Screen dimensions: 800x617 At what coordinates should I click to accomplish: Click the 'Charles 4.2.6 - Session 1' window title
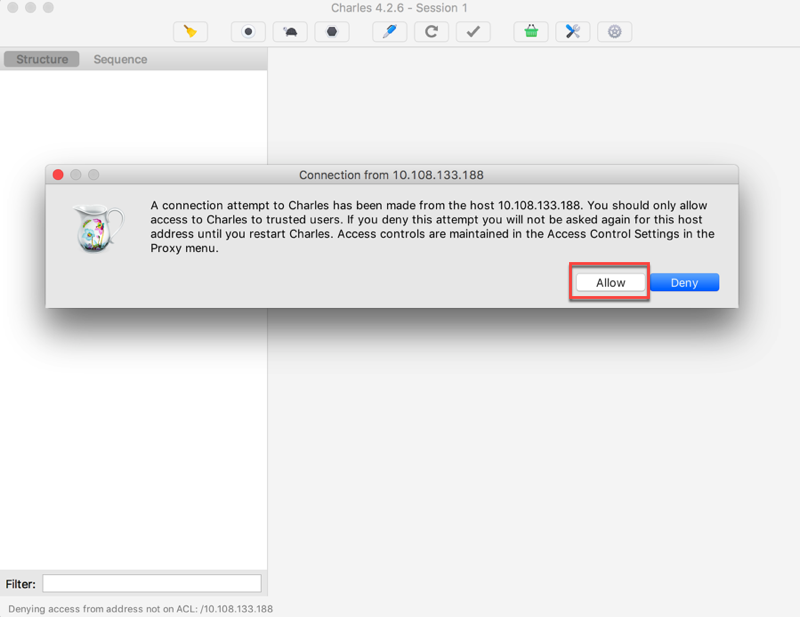pyautogui.click(x=399, y=8)
